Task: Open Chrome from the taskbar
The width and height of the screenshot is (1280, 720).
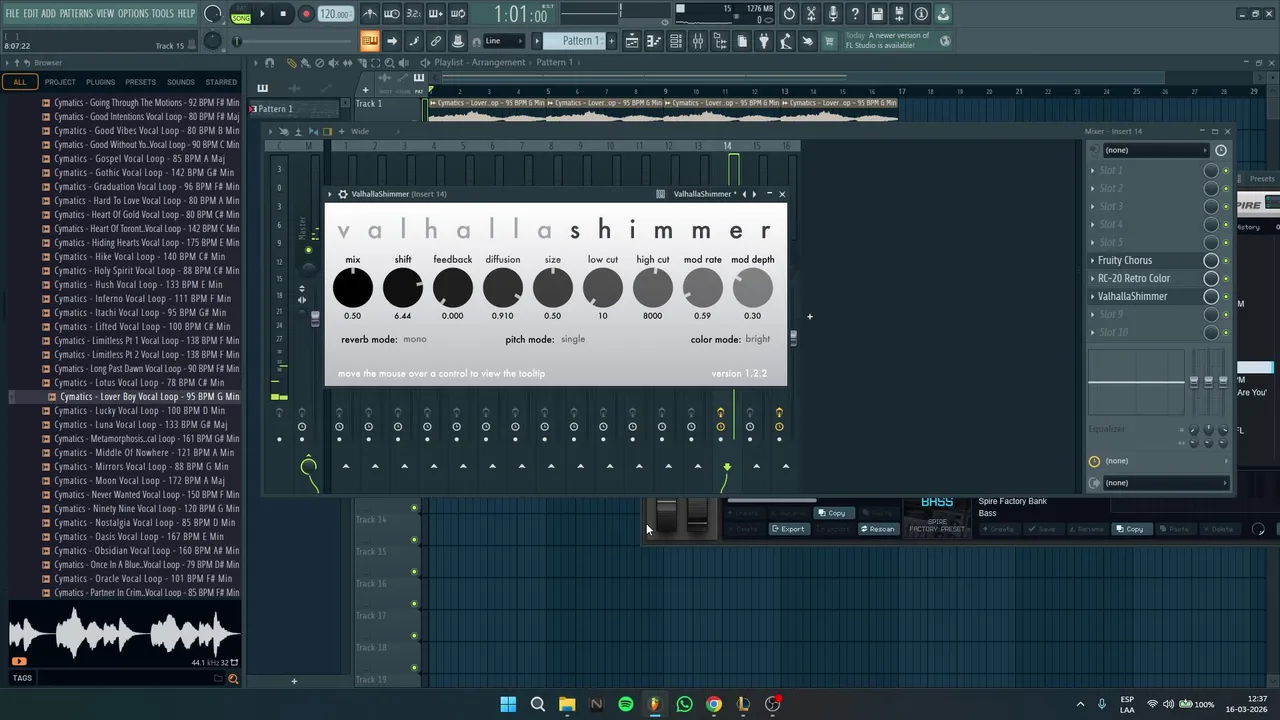Action: pyautogui.click(x=714, y=704)
